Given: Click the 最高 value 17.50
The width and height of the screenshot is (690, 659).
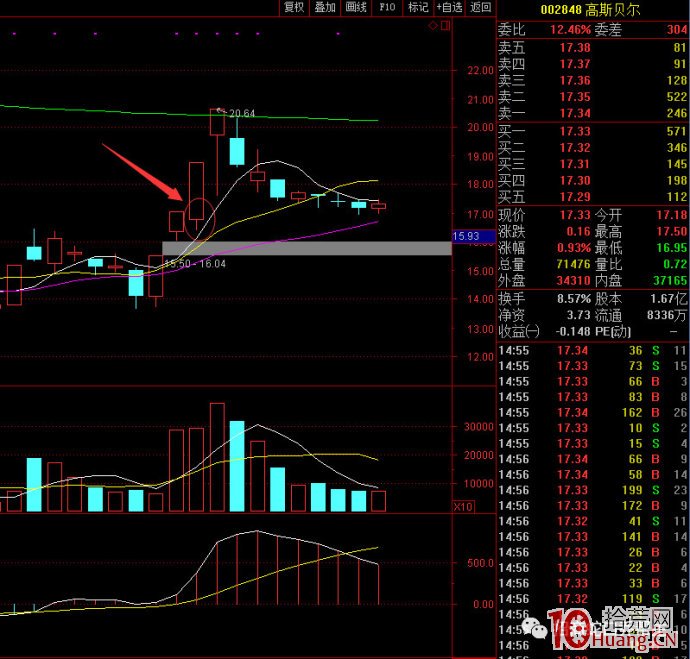Looking at the screenshot, I should pos(672,231).
